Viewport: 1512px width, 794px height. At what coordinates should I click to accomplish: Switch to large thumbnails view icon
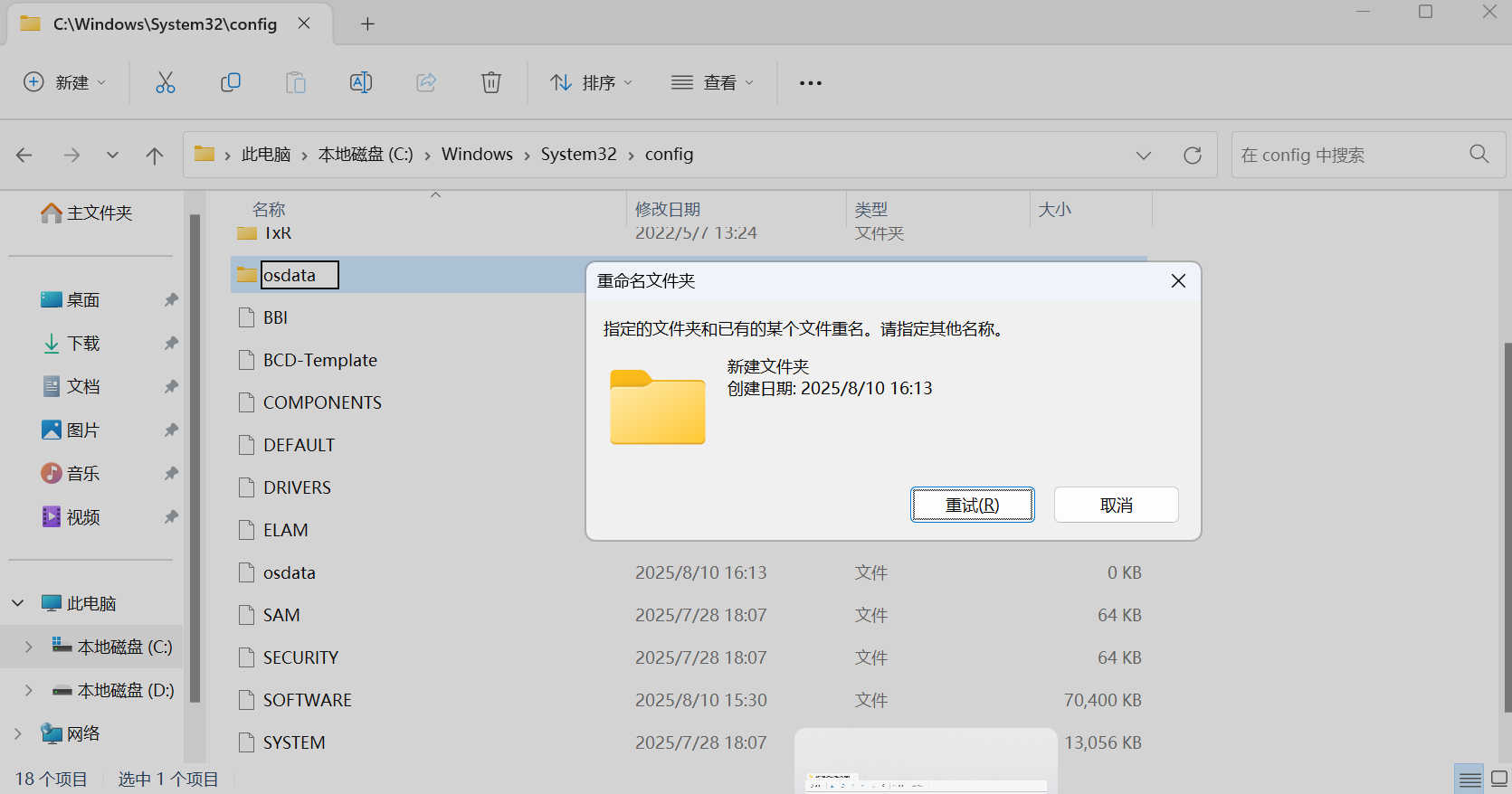[x=1499, y=779]
